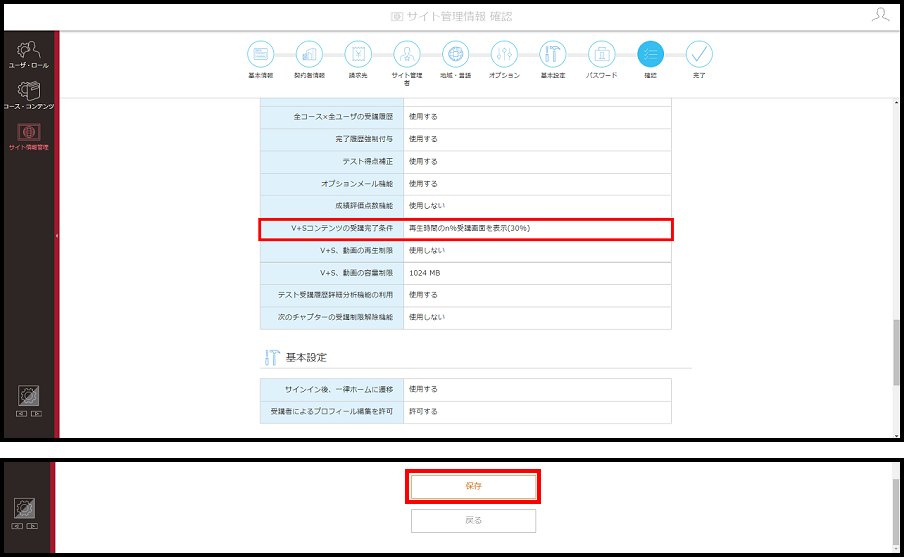Click the V+S、動画の再生制限 label
The width and height of the screenshot is (906, 558).
click(x=357, y=251)
